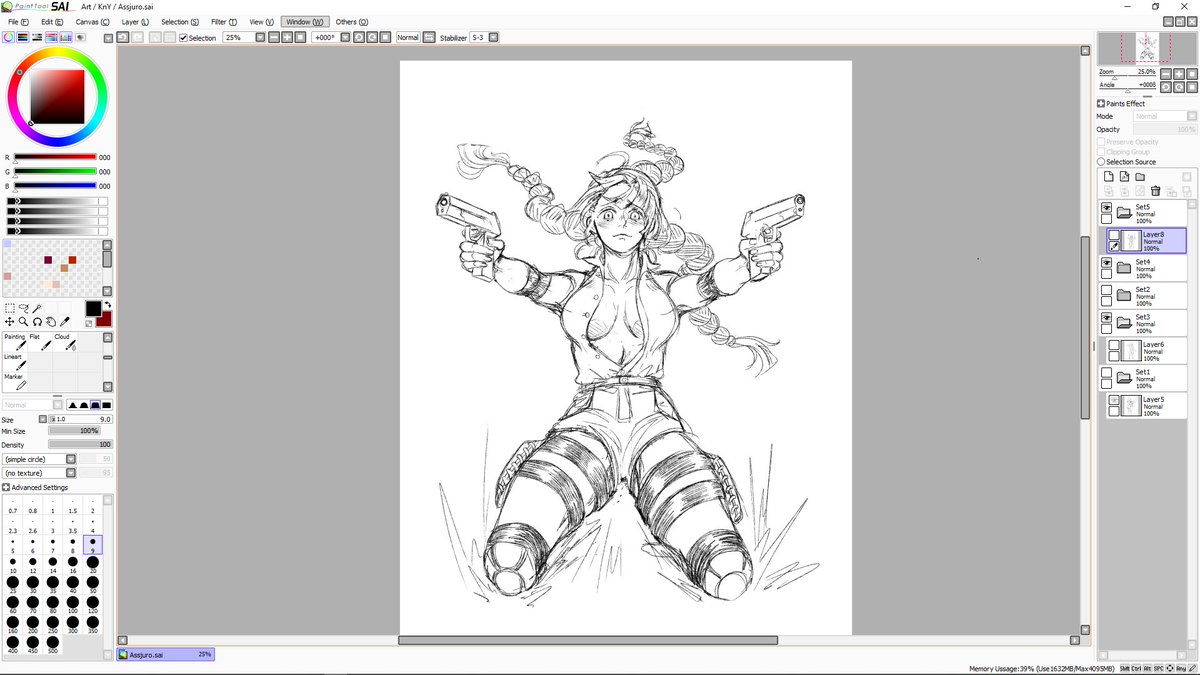Swap foreground and background colors
This screenshot has height=675, width=1200.
[107, 305]
